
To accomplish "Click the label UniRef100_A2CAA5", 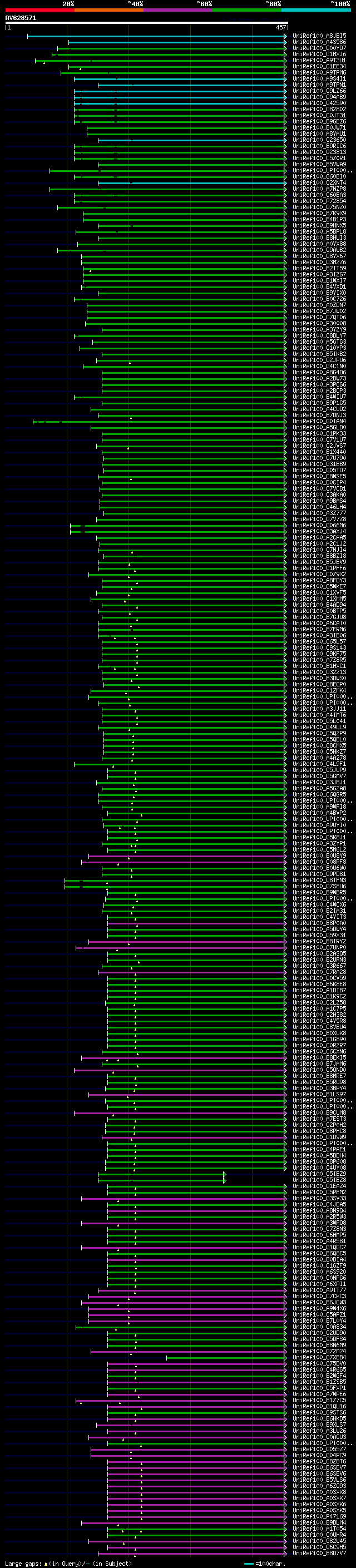I will point(319,537).
